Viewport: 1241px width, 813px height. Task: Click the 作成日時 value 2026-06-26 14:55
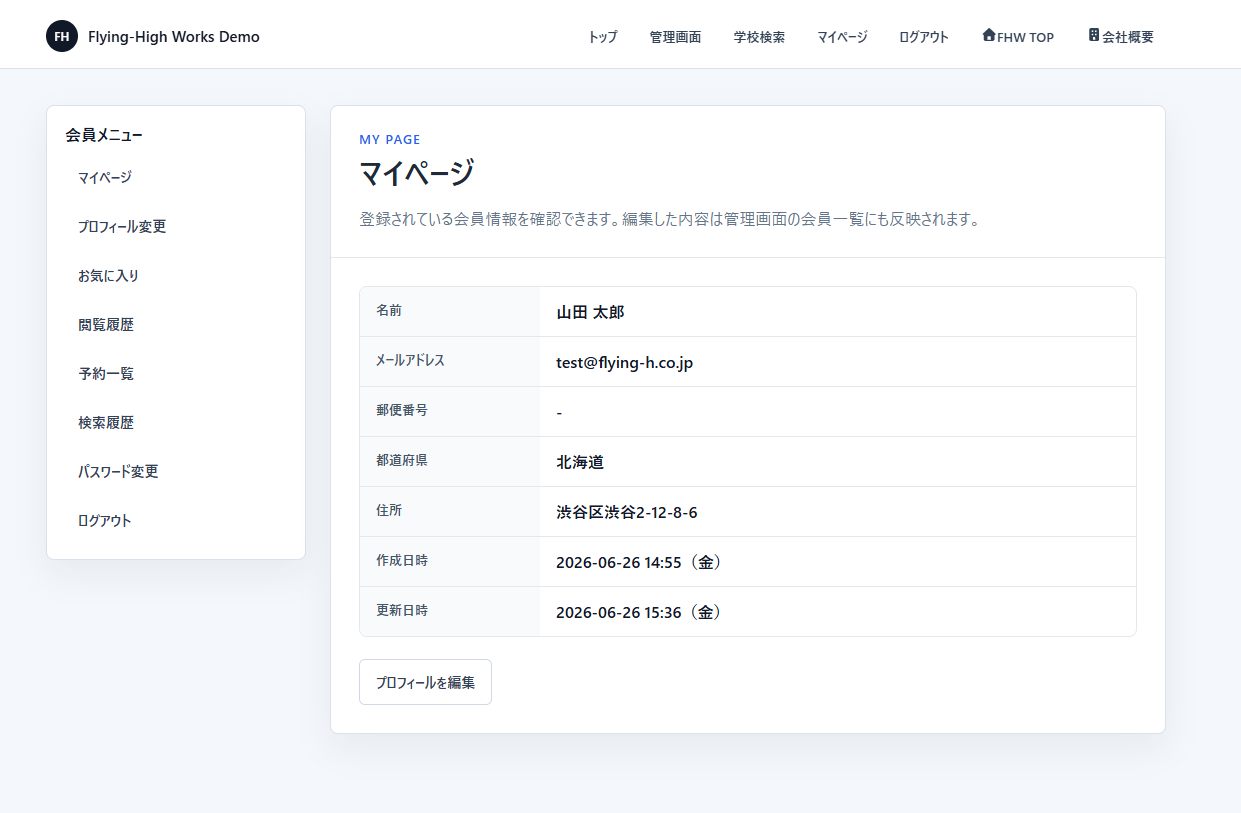[639, 562]
